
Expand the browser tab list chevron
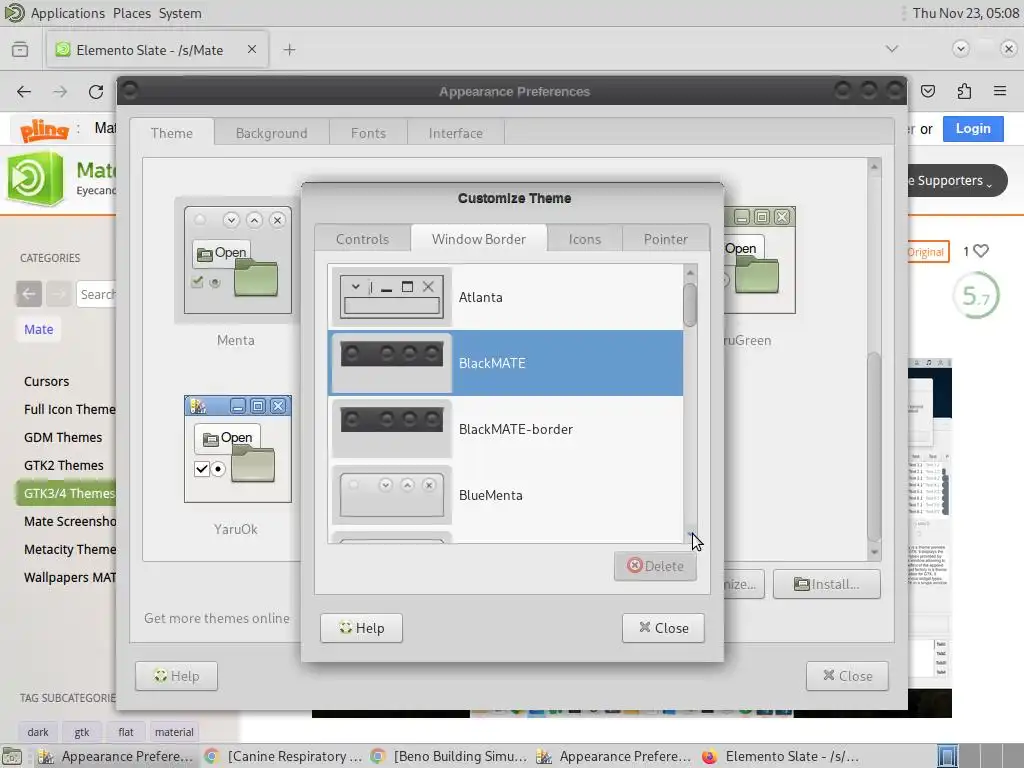(x=892, y=49)
